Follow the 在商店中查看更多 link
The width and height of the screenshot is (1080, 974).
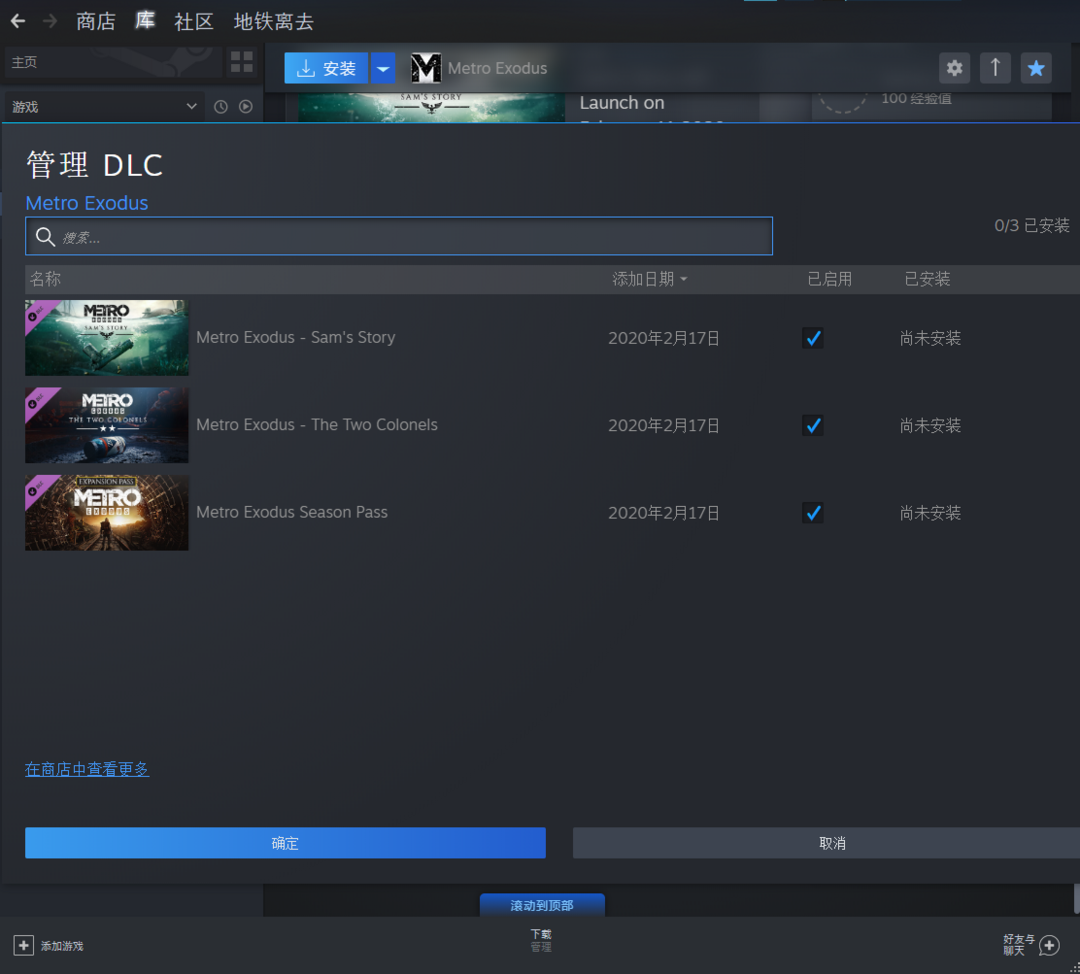tap(87, 769)
